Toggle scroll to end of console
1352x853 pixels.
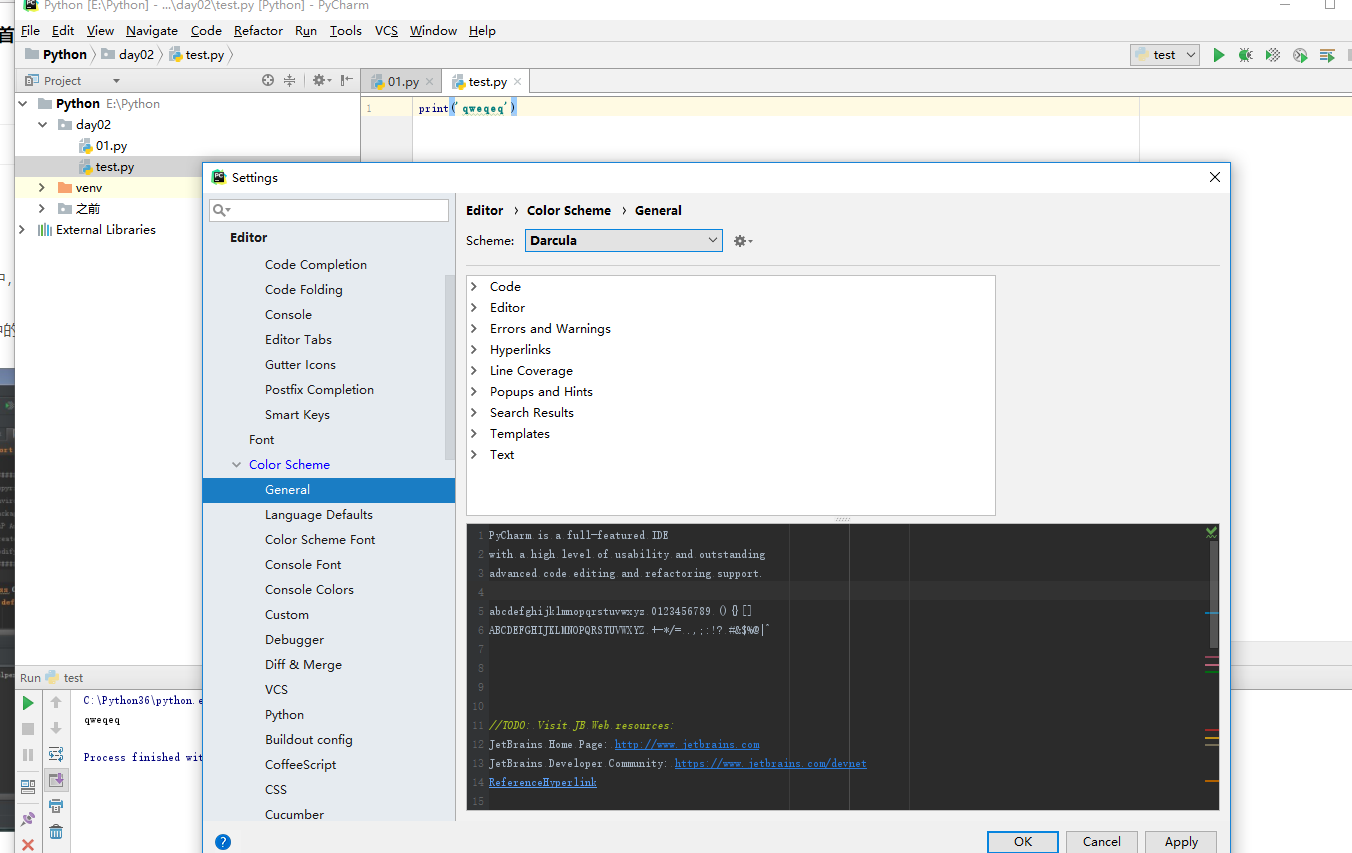tap(56, 780)
